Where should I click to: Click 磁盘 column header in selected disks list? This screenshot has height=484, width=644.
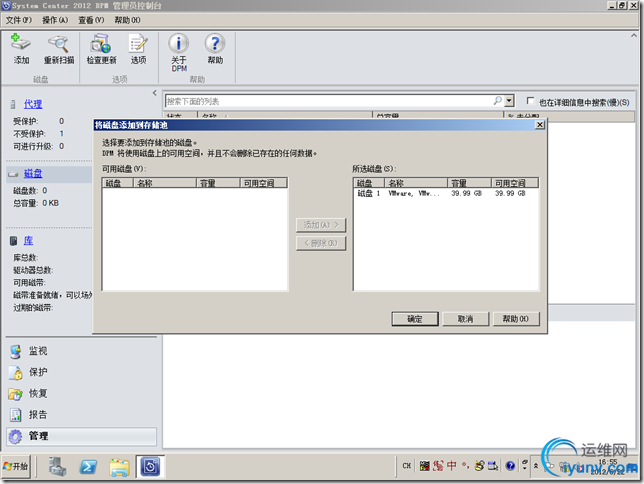[x=369, y=183]
